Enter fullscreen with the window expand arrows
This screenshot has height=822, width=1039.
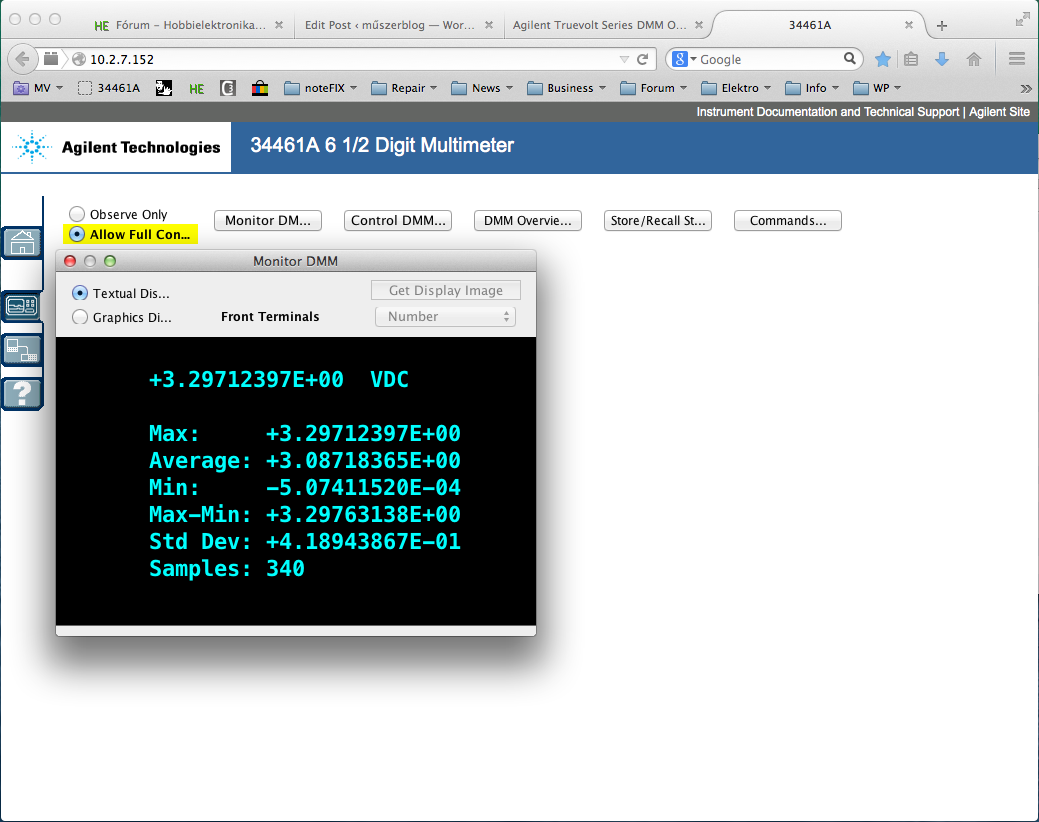(1022, 20)
